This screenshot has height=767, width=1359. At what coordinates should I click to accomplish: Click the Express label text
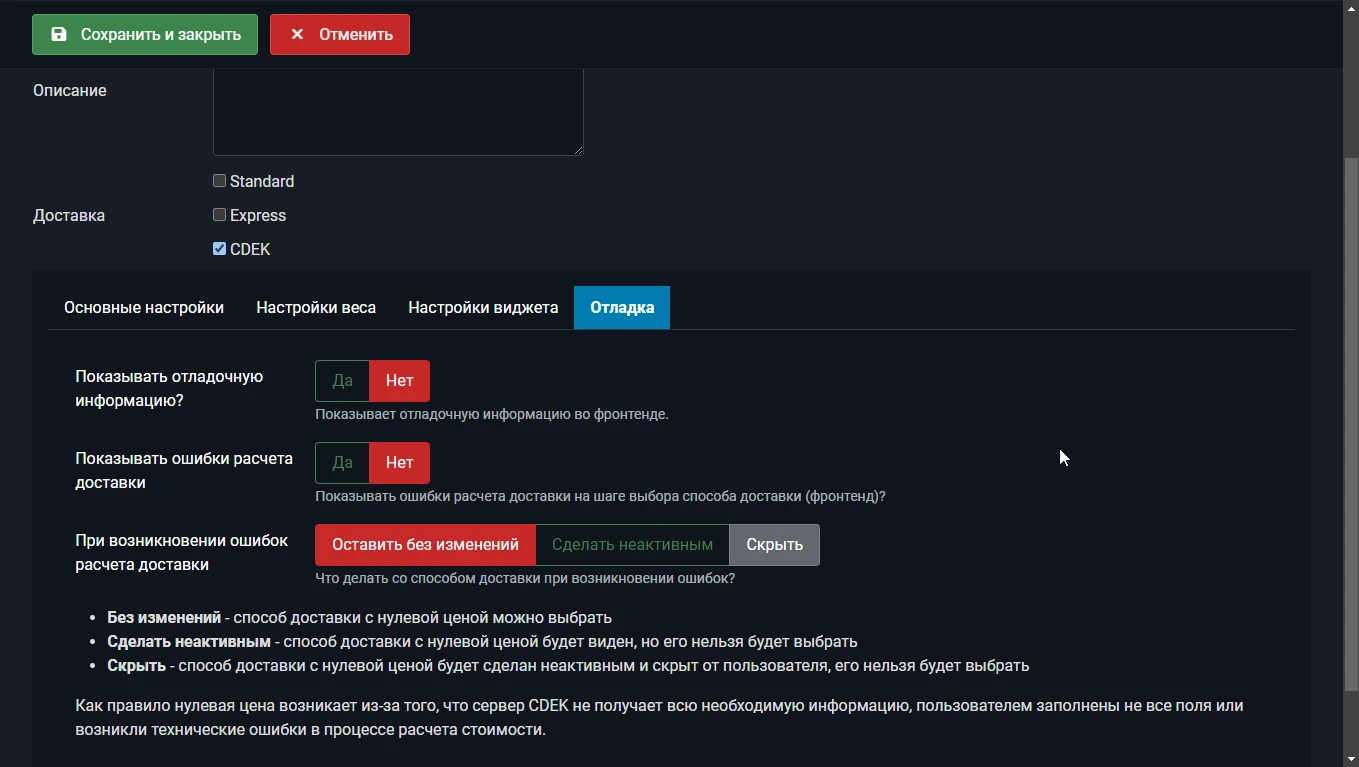click(x=258, y=215)
